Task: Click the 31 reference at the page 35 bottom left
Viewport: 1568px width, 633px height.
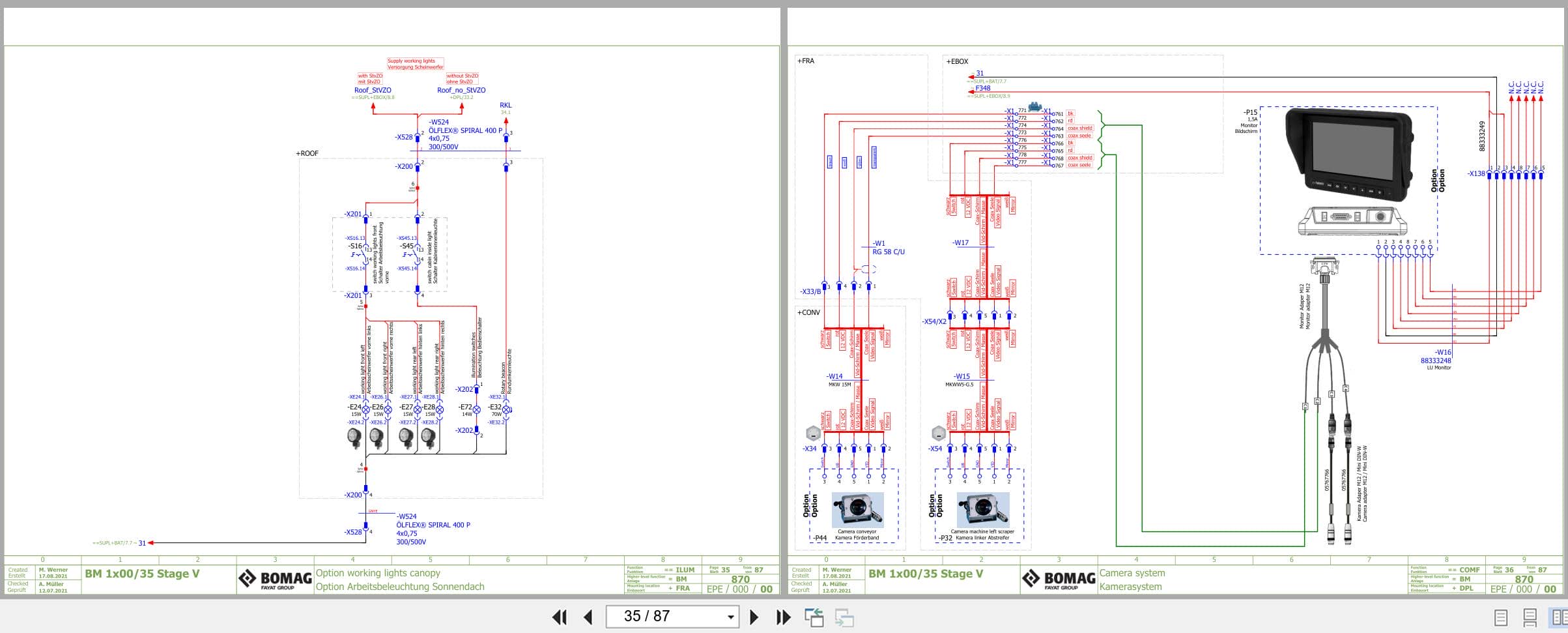Action: [142, 542]
